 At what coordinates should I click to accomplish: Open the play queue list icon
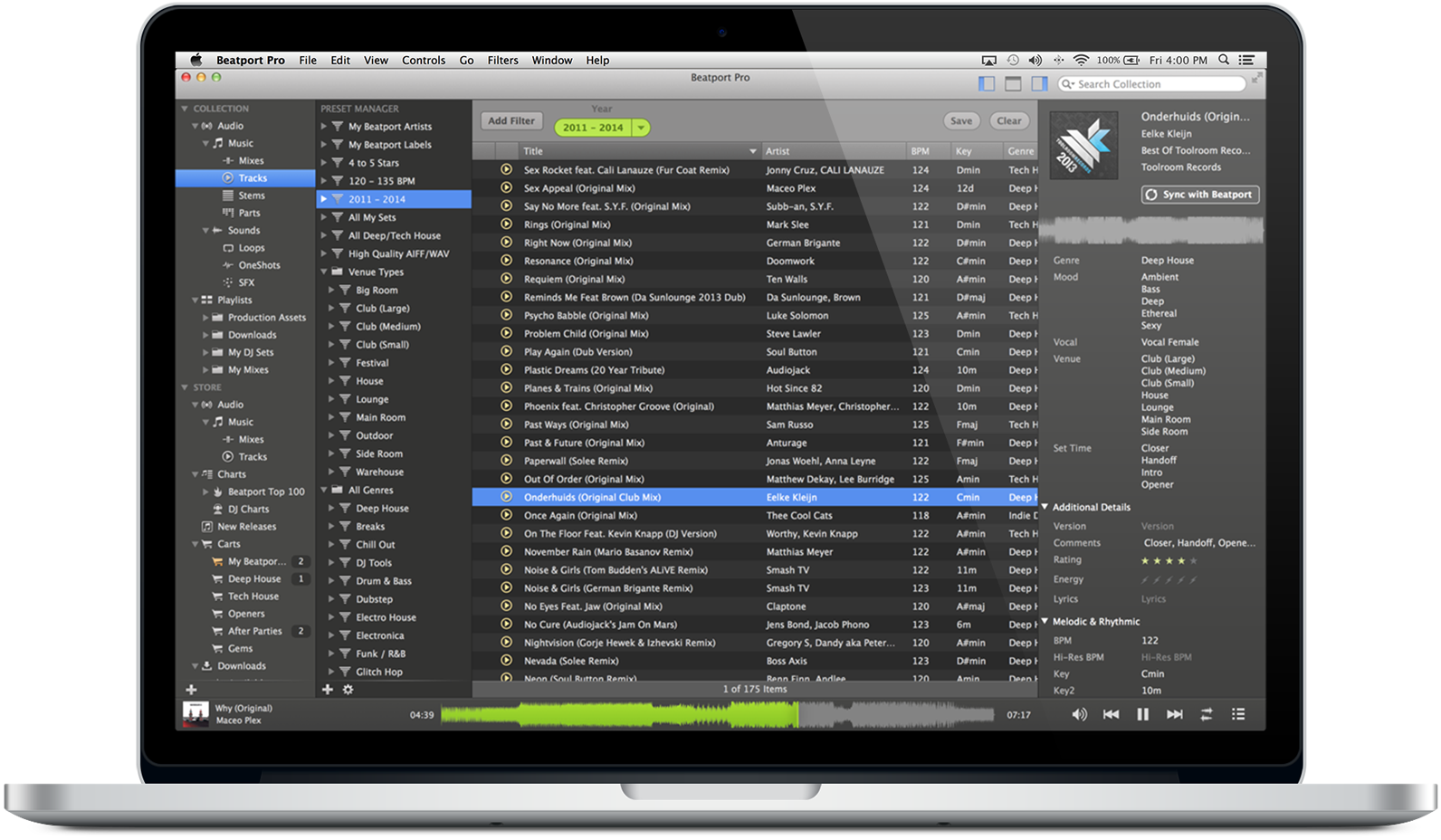point(1237,714)
